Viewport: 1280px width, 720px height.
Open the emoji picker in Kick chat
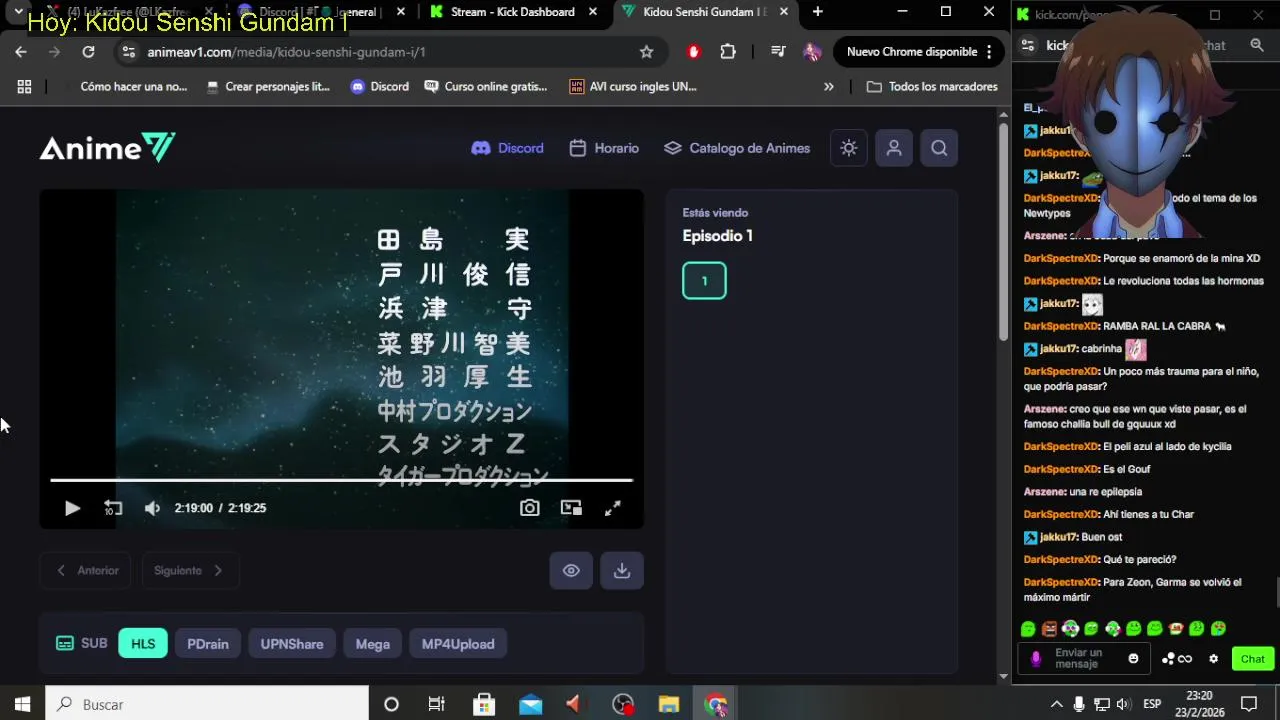(x=1133, y=659)
